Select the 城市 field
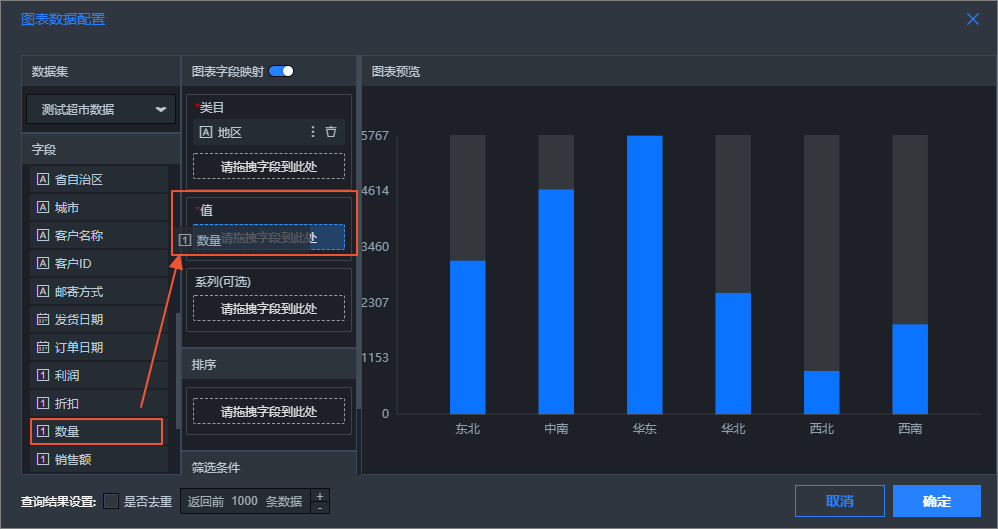The image size is (998, 529). tap(99, 208)
